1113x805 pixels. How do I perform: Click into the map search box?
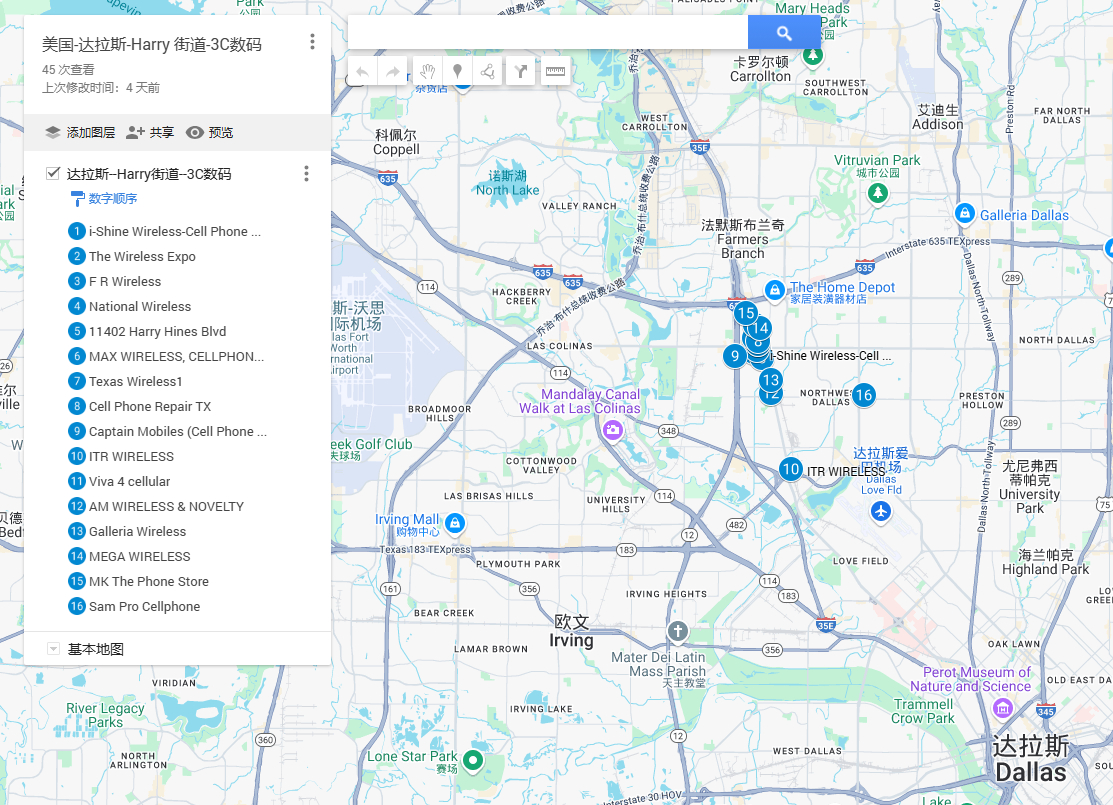(547, 33)
